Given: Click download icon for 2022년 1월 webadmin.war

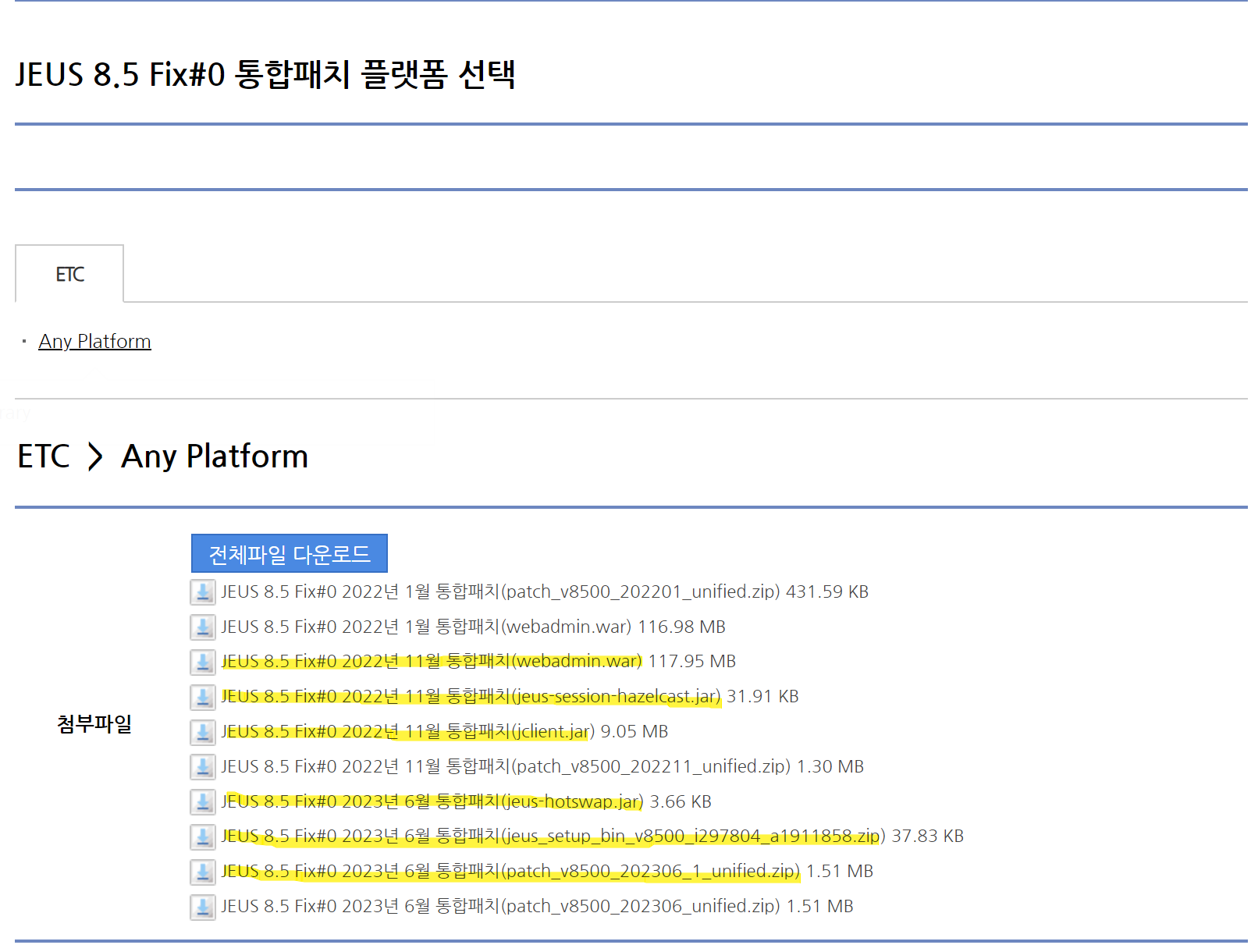Looking at the screenshot, I should point(203,627).
